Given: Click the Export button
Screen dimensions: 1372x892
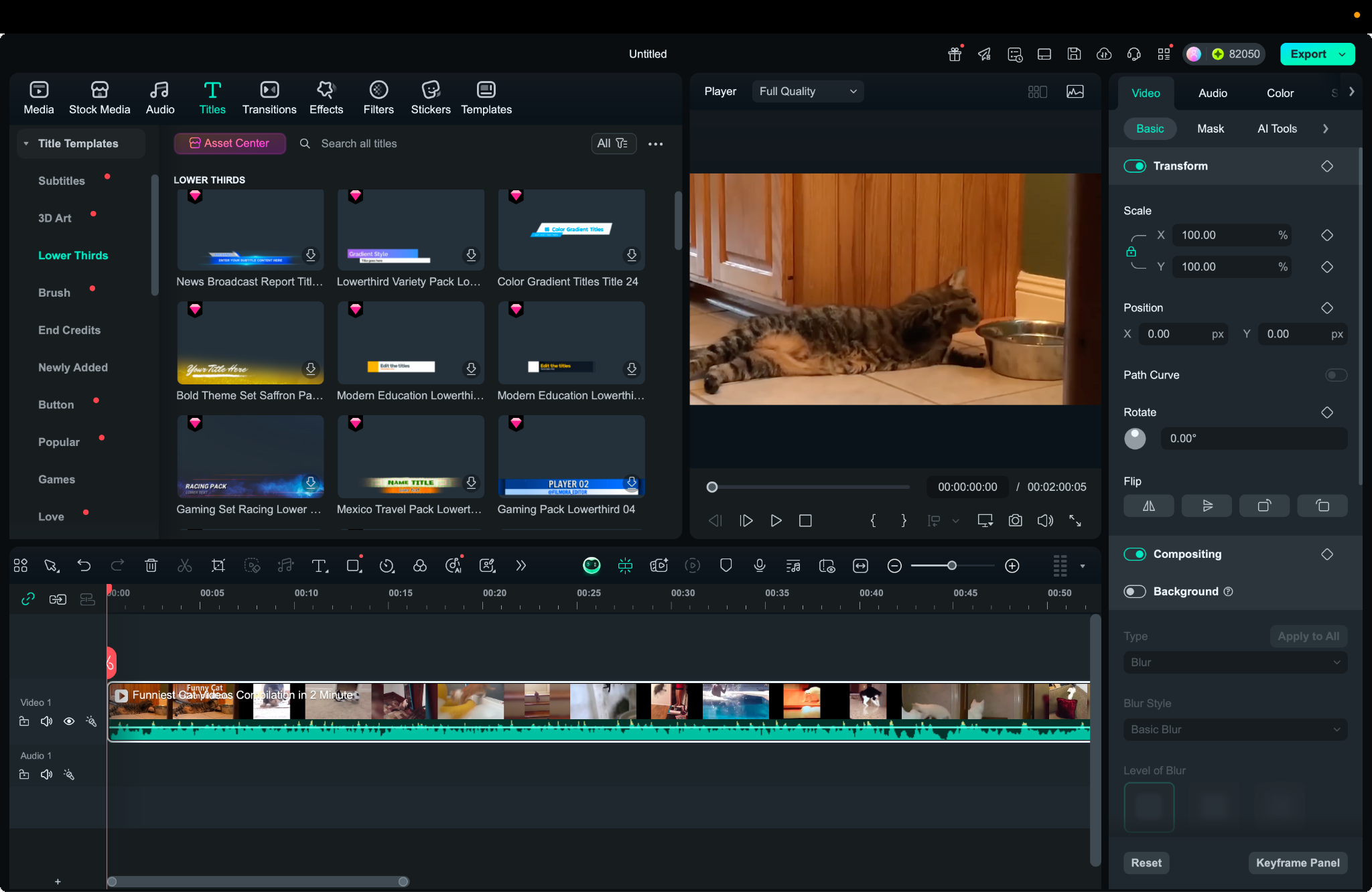Looking at the screenshot, I should 1308,54.
